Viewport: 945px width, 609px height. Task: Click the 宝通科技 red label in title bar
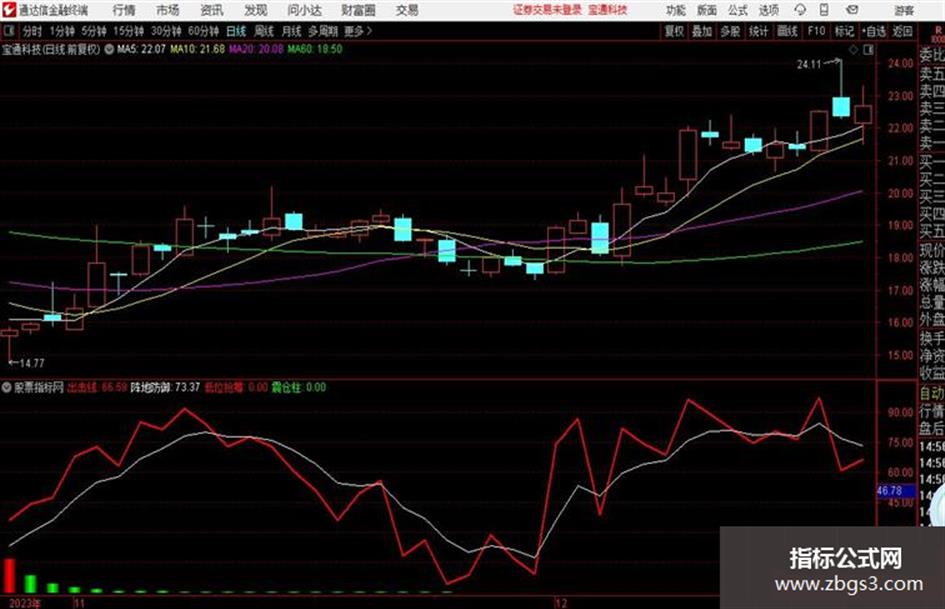click(608, 10)
